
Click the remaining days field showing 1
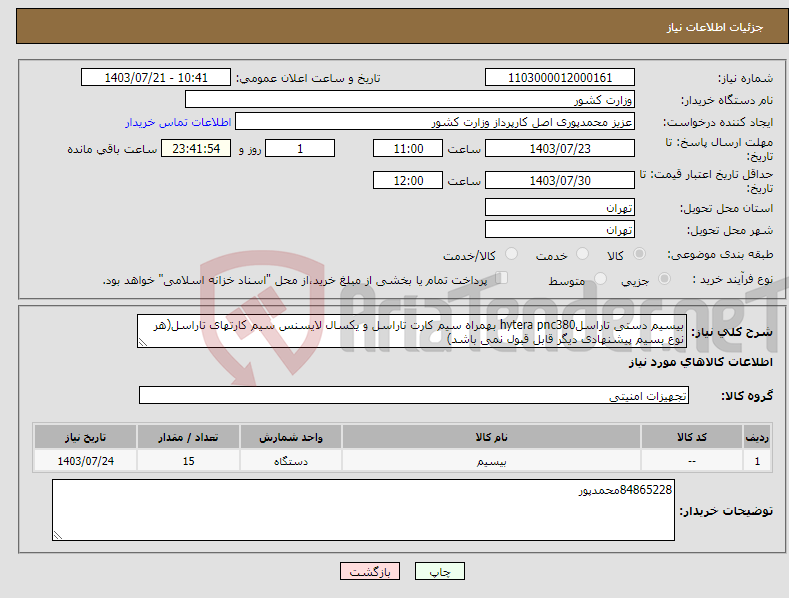pos(300,148)
